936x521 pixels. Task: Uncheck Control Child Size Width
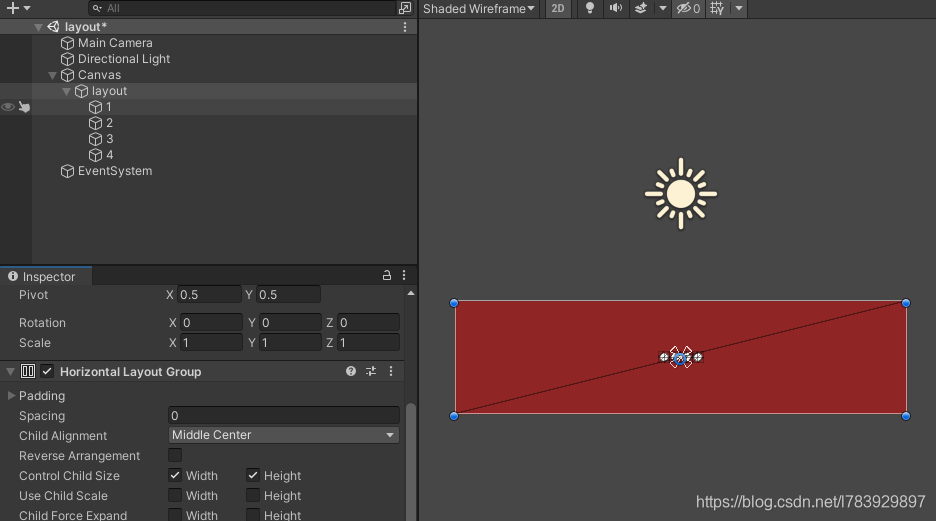tap(175, 476)
